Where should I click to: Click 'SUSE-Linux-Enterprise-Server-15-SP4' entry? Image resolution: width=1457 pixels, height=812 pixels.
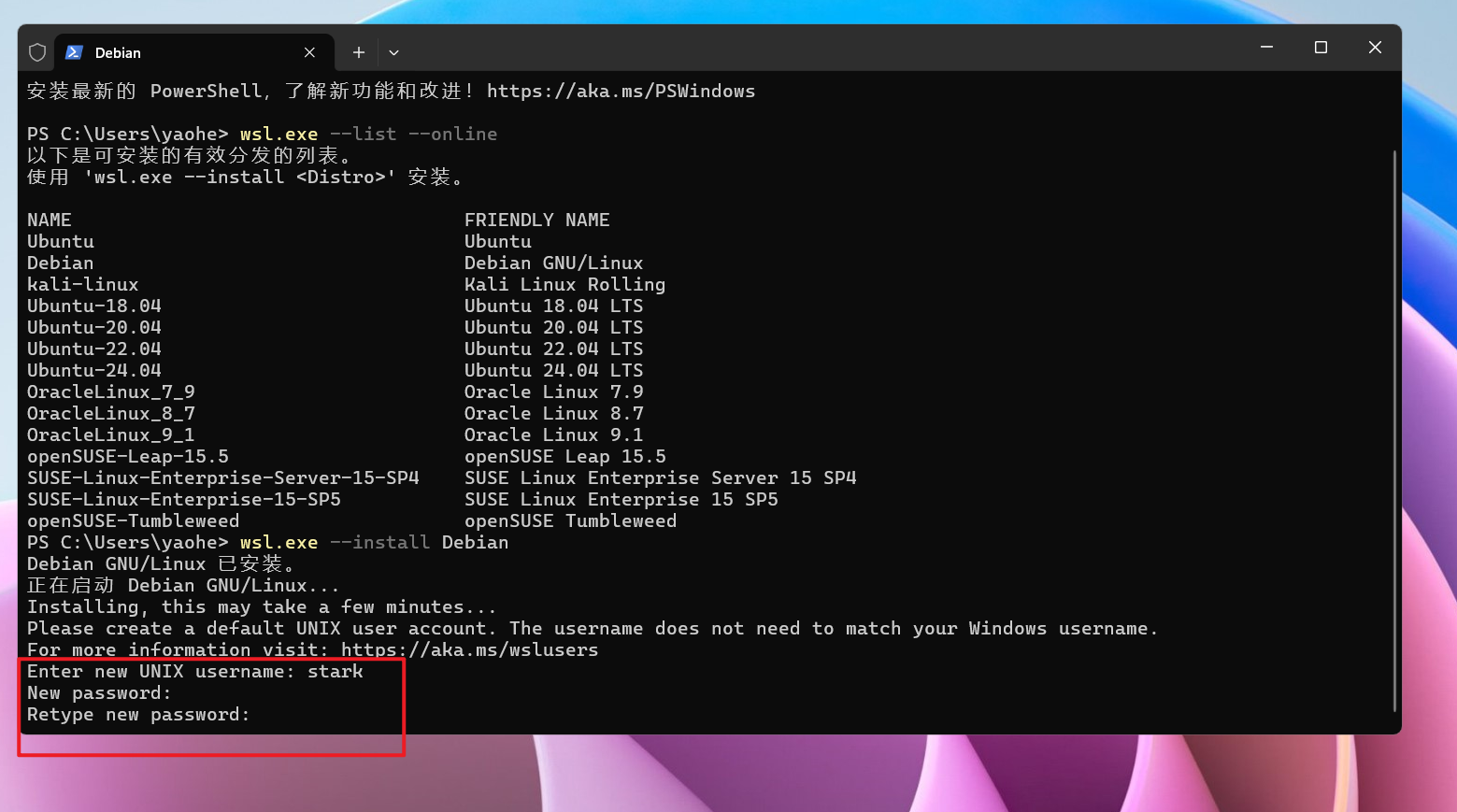coord(222,477)
